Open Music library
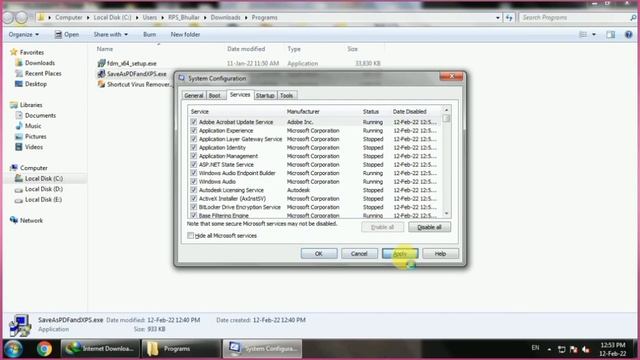 point(33,126)
